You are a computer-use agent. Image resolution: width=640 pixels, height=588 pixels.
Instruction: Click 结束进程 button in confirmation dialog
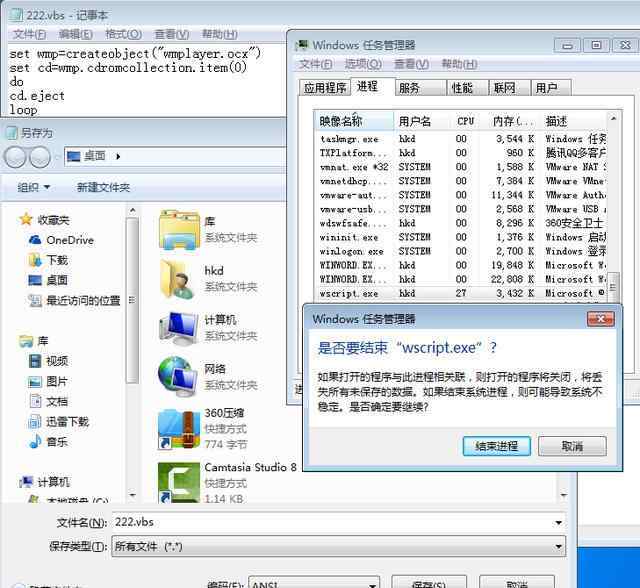(x=496, y=446)
